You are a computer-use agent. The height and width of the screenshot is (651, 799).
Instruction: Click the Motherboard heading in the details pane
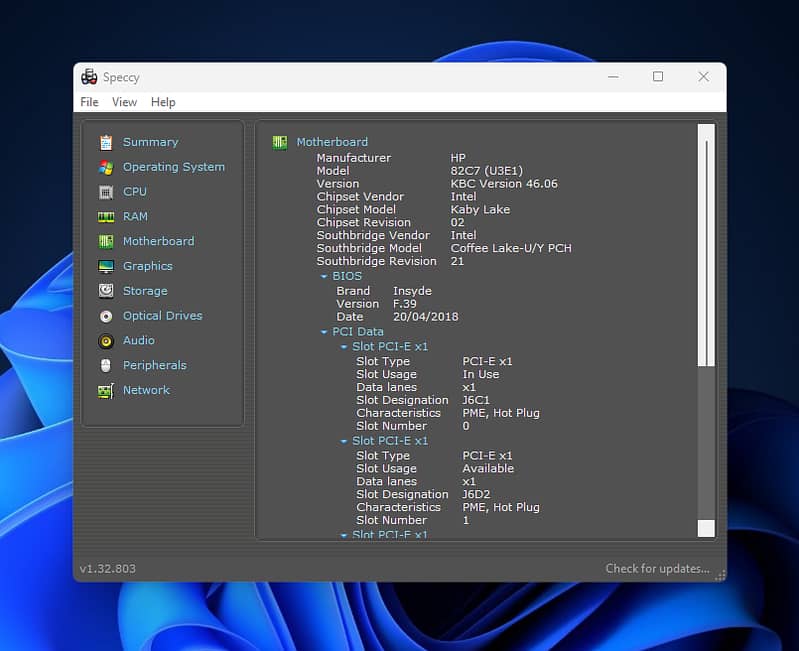pyautogui.click(x=332, y=142)
